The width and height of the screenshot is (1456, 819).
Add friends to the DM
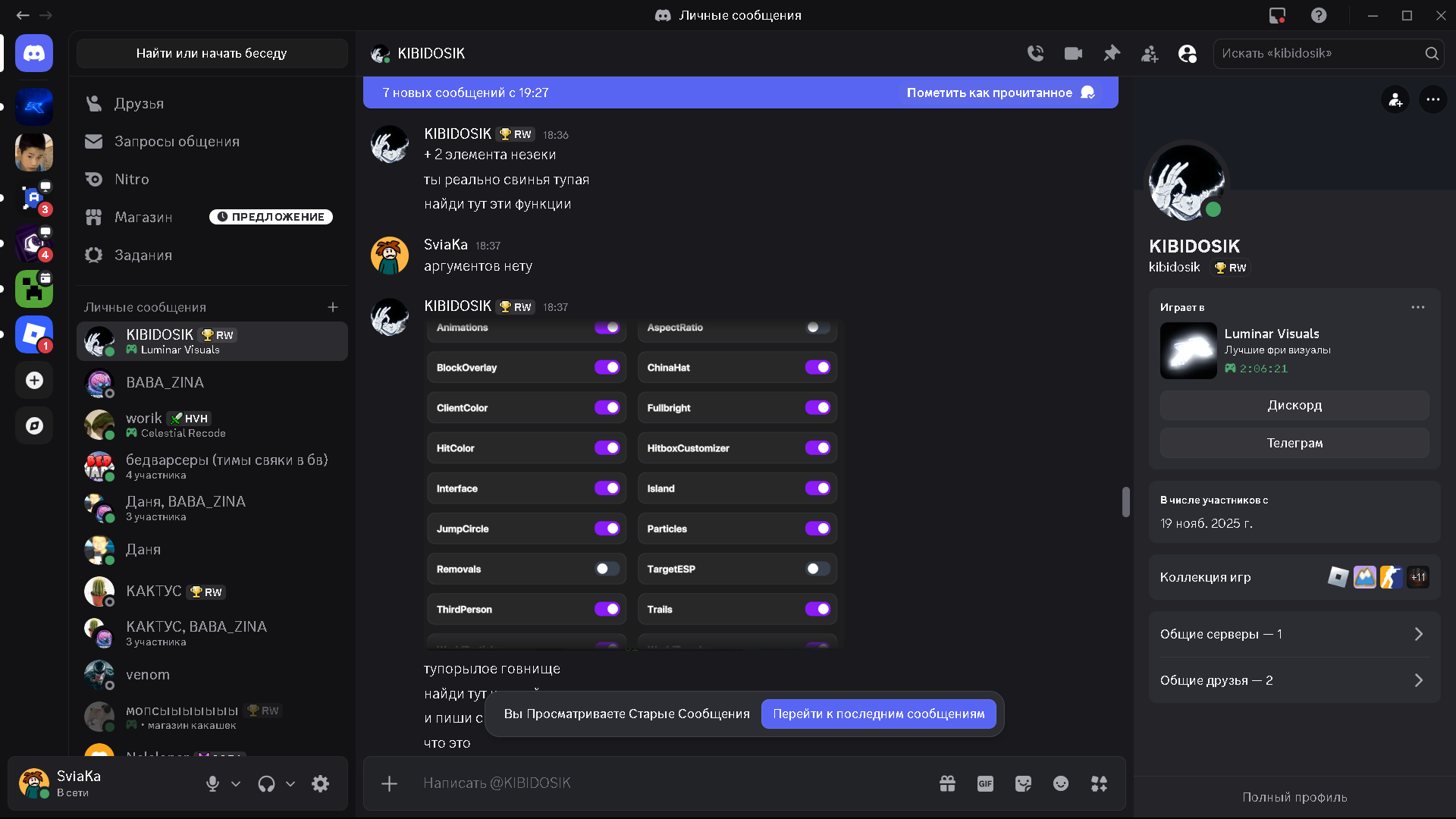click(1150, 53)
